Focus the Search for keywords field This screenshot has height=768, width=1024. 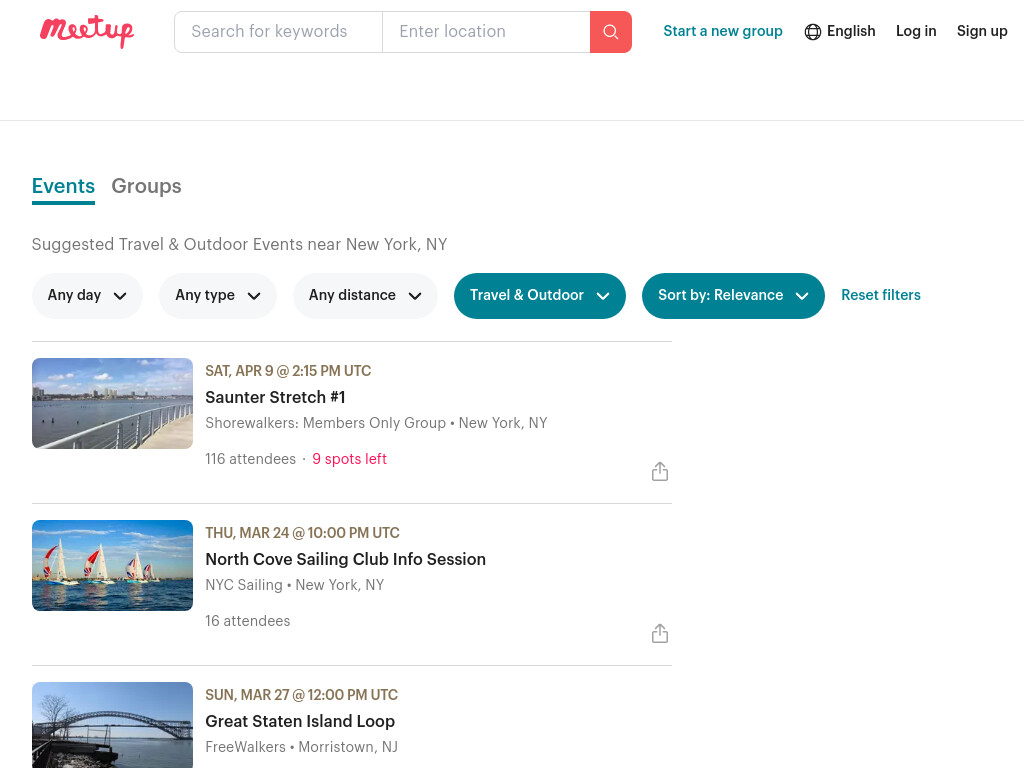point(278,32)
